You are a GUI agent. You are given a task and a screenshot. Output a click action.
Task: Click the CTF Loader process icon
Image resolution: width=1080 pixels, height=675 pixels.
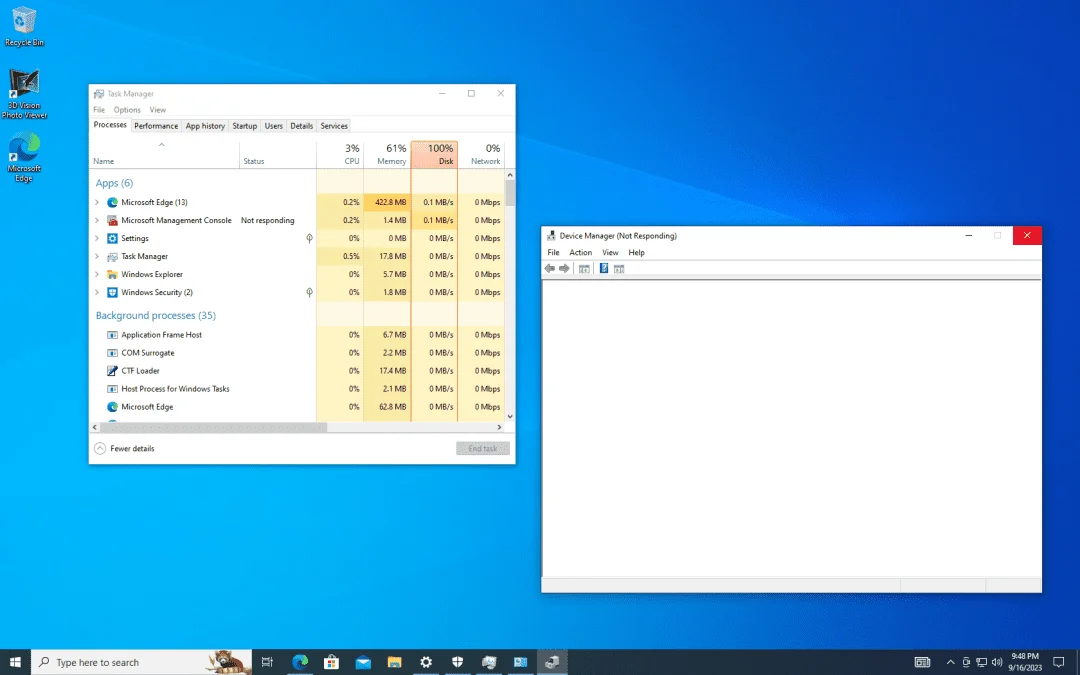click(112, 371)
